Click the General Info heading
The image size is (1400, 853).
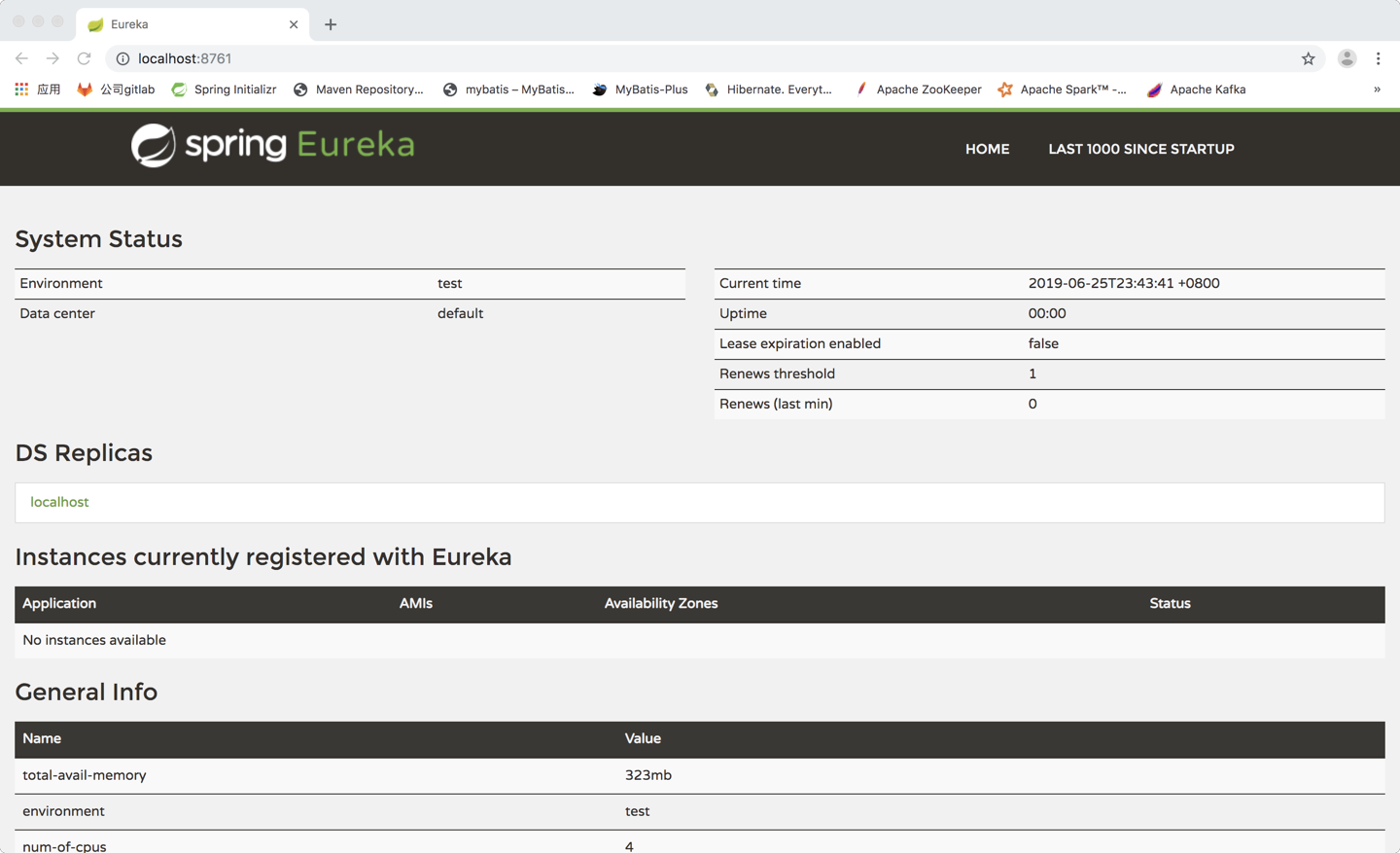[86, 692]
